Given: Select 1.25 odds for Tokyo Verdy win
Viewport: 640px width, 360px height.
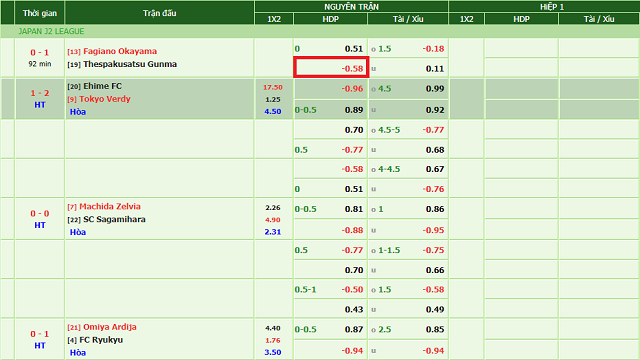Looking at the screenshot, I should tap(273, 100).
